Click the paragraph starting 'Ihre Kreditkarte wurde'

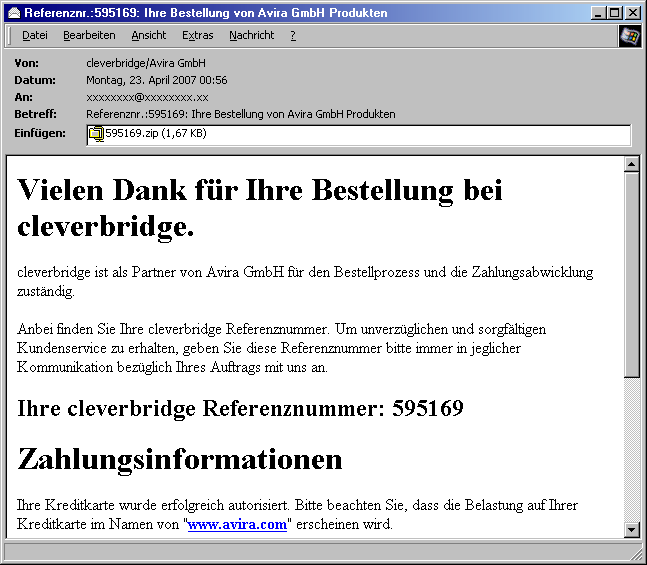298,515
